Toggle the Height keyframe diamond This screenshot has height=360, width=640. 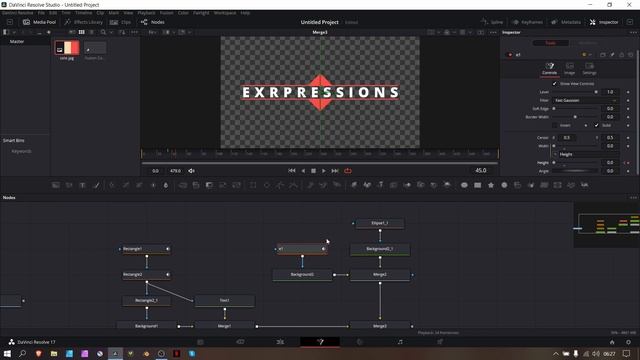pos(628,162)
